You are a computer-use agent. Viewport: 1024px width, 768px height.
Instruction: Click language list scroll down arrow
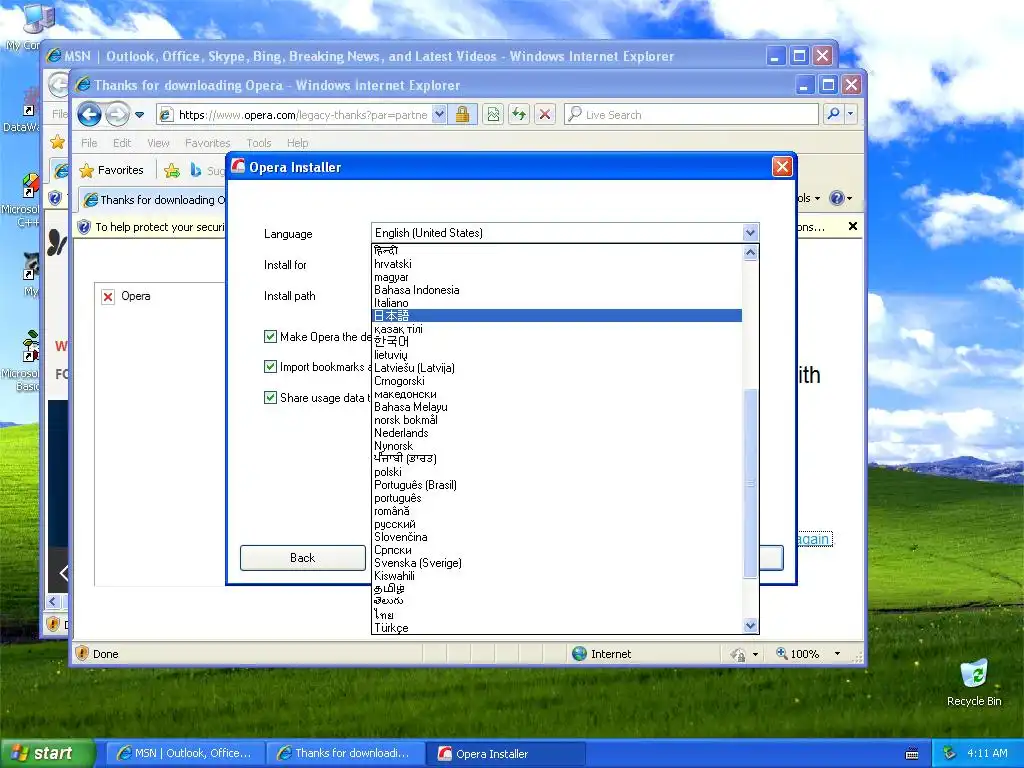[x=750, y=625]
